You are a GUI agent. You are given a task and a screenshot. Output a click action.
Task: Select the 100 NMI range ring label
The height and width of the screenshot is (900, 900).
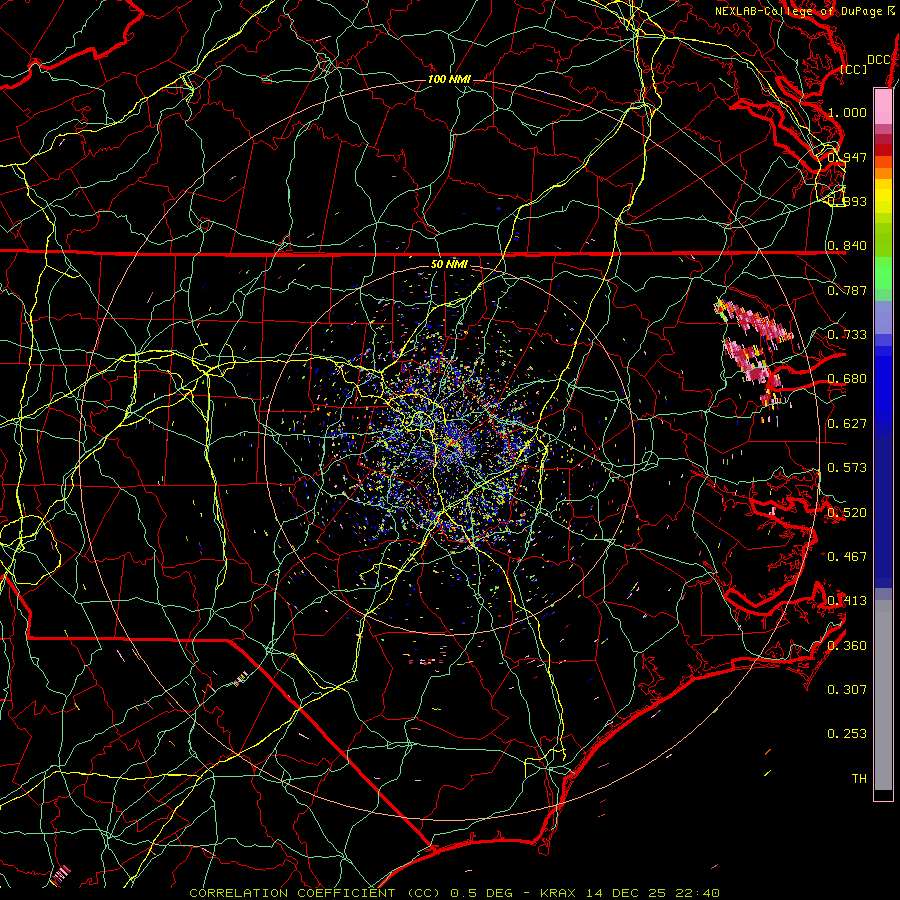pos(449,79)
